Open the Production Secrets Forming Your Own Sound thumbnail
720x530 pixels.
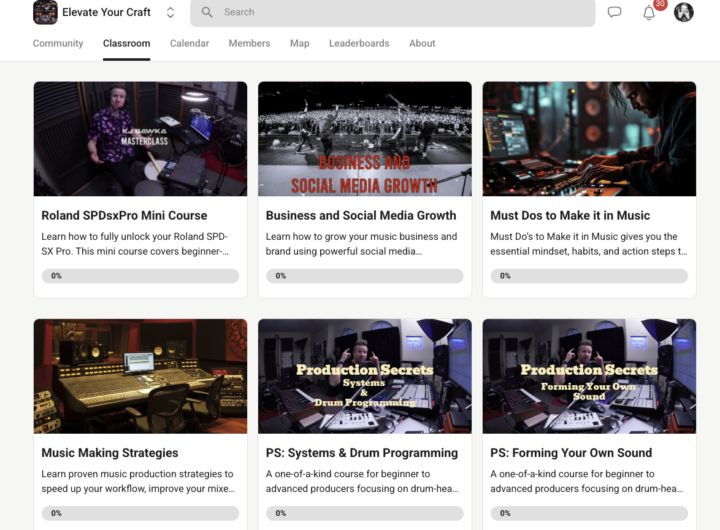point(589,376)
